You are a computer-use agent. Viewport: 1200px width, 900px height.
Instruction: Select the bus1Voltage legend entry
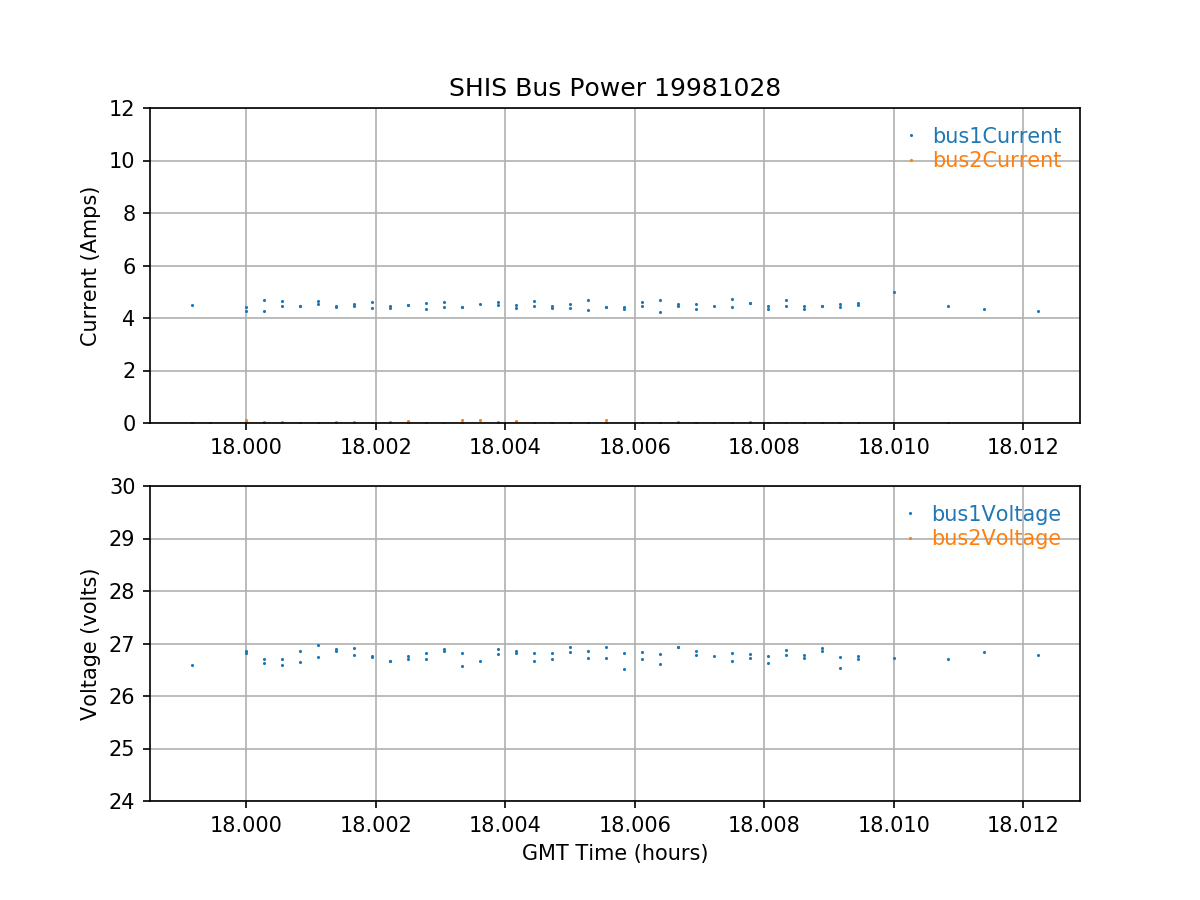click(996, 514)
